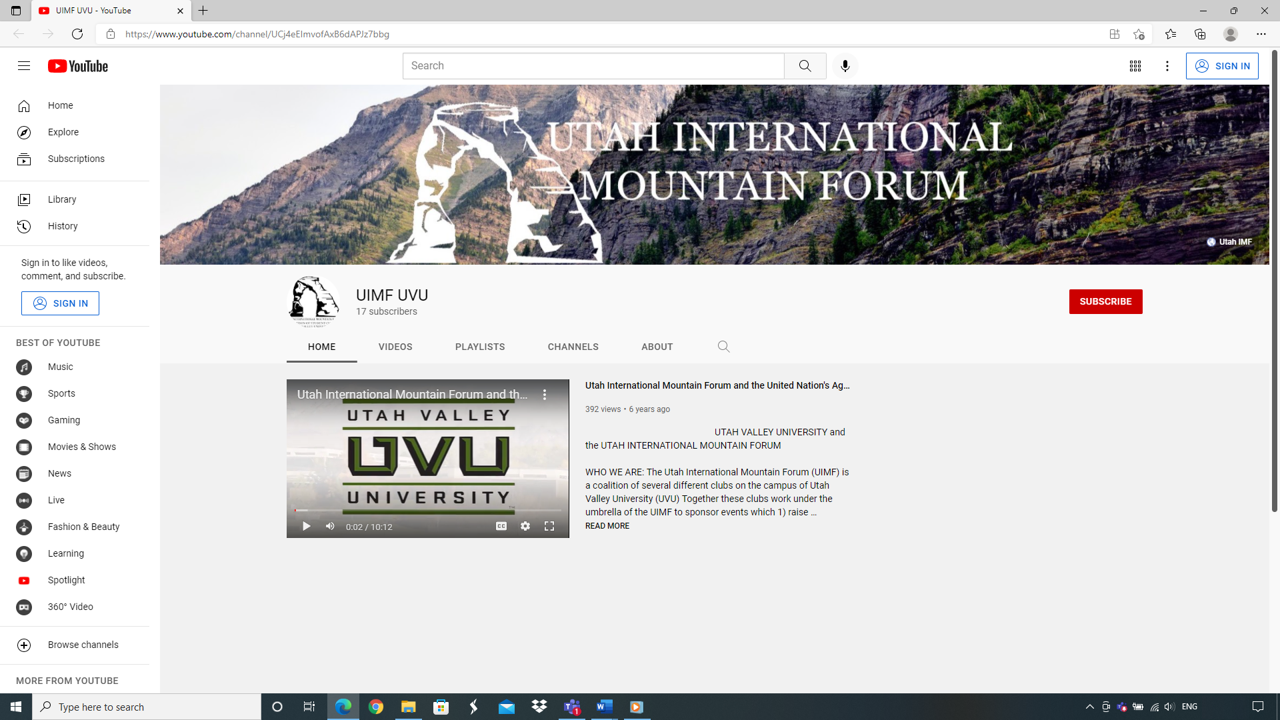Search within the UIMF UVU channel
The height and width of the screenshot is (720, 1280).
[x=724, y=347]
